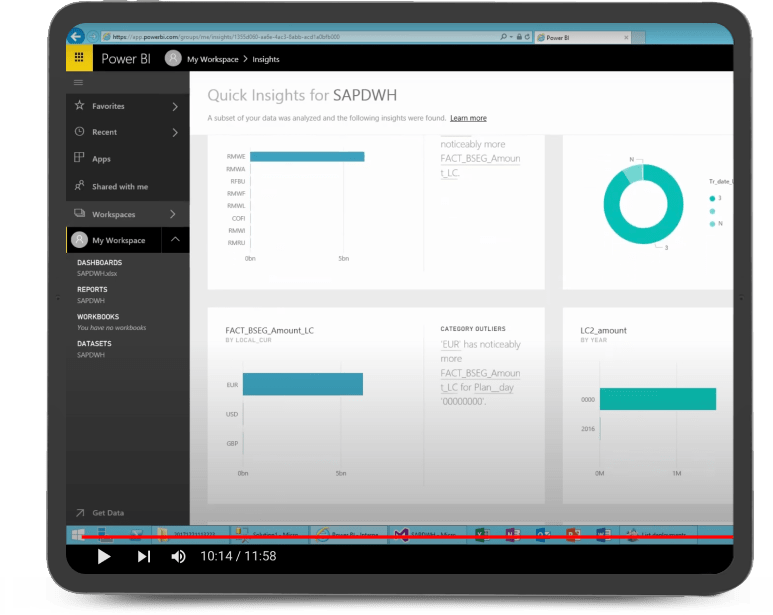Click the legend dot labeled N
Image resolution: width=773 pixels, height=615 pixels.
point(712,224)
